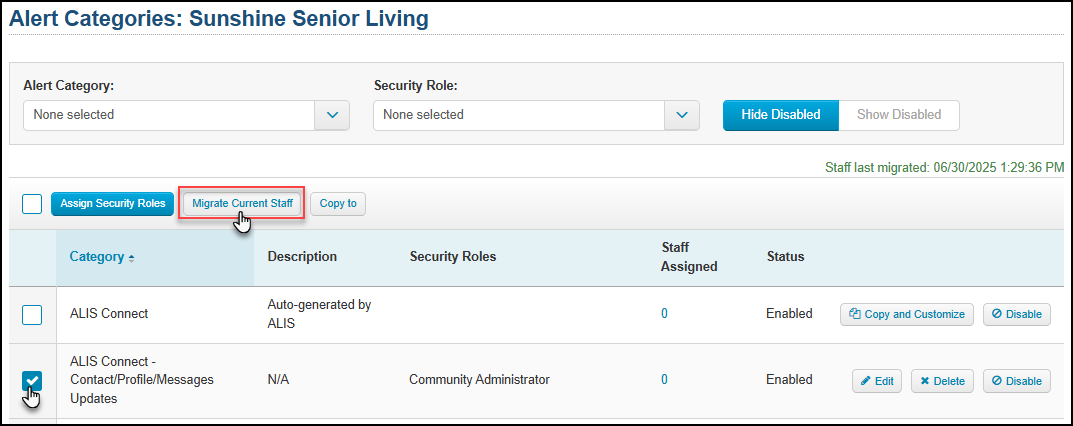Expand the Security Role dropdown arrow
Image resolution: width=1073 pixels, height=426 pixels.
coord(682,115)
